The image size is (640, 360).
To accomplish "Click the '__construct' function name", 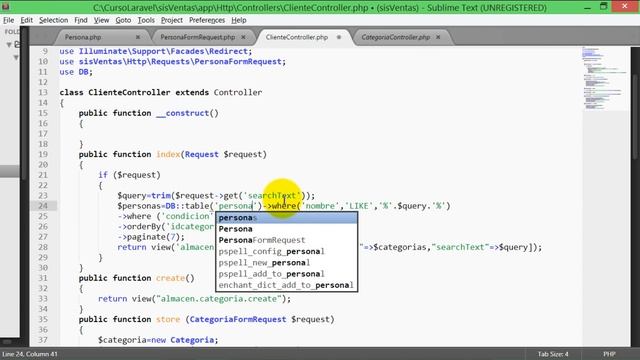I will (x=182, y=113).
